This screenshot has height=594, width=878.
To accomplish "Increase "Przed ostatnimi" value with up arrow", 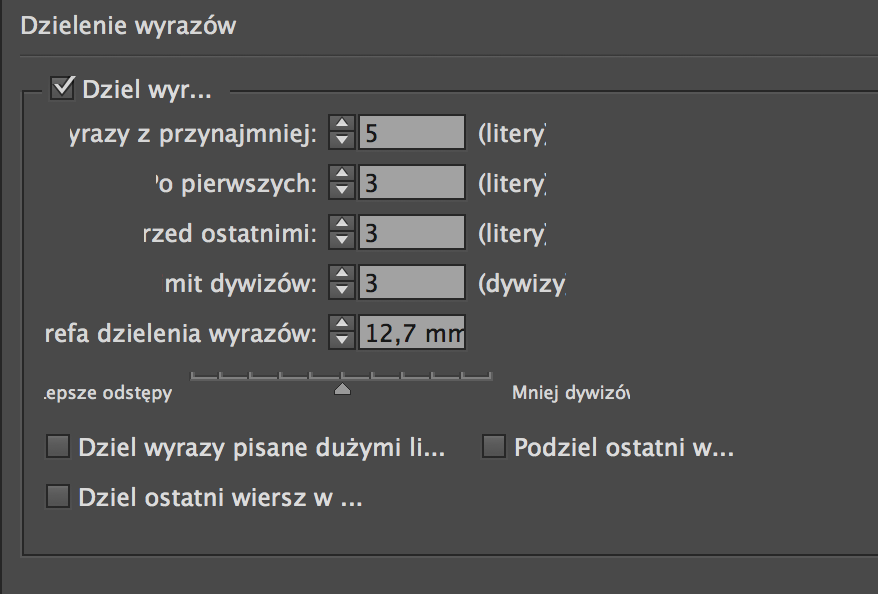I will coord(342,224).
